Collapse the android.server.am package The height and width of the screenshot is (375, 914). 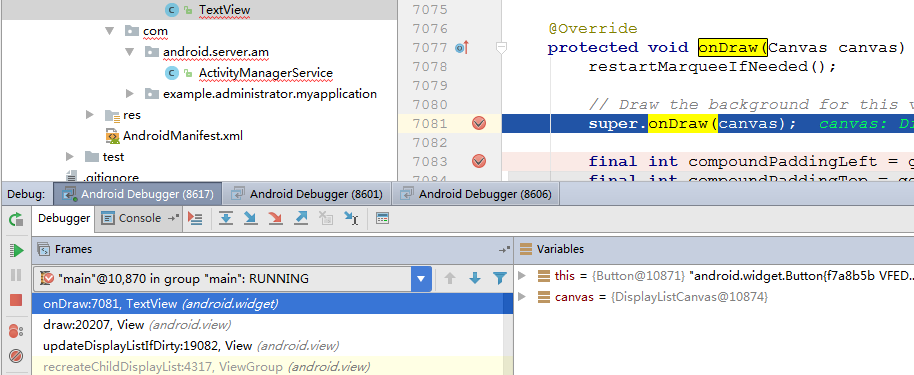coord(130,52)
